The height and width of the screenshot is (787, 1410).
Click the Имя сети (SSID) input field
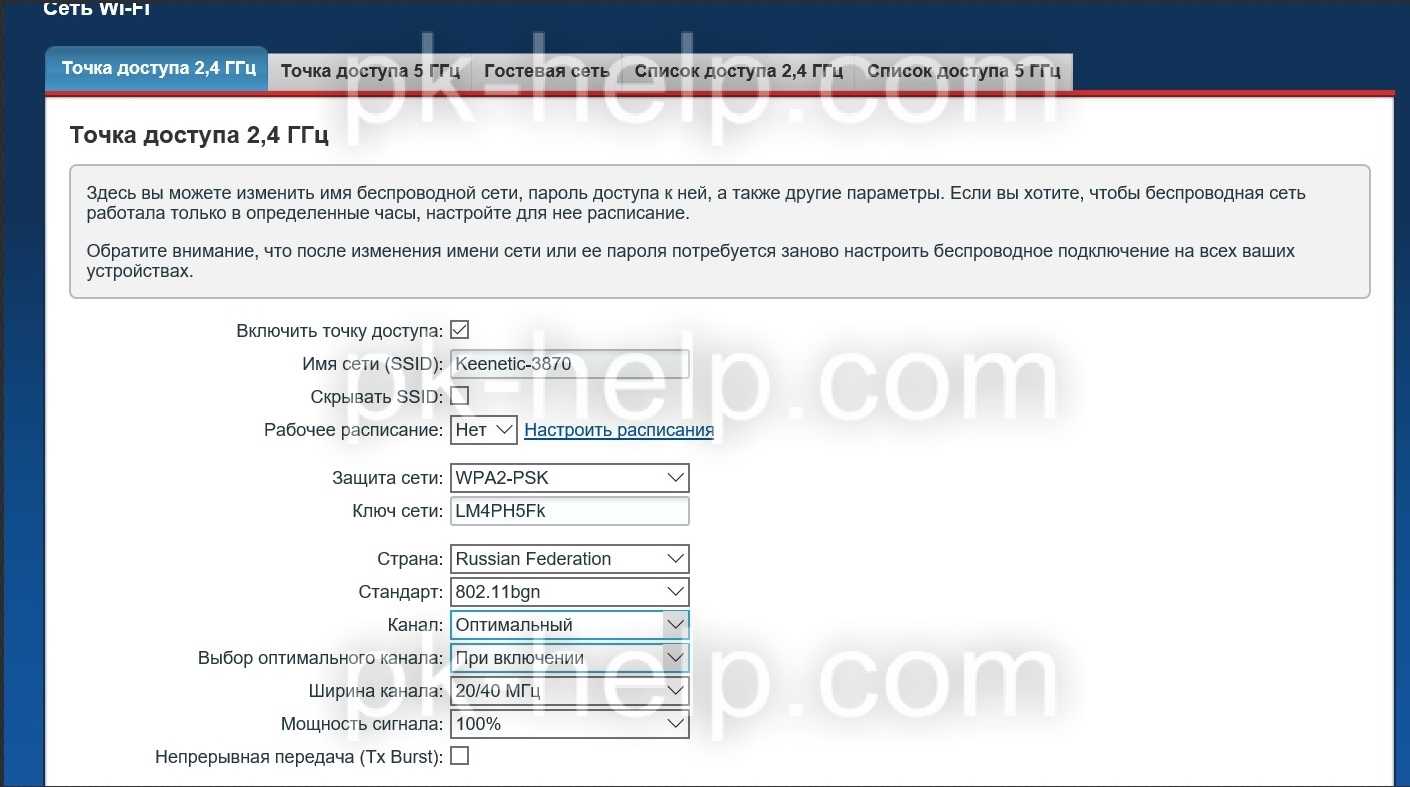click(x=569, y=364)
